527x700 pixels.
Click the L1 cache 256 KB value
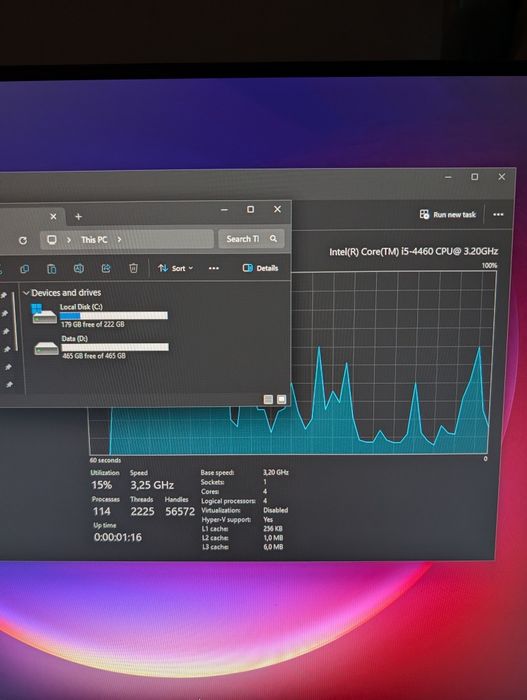tap(273, 529)
